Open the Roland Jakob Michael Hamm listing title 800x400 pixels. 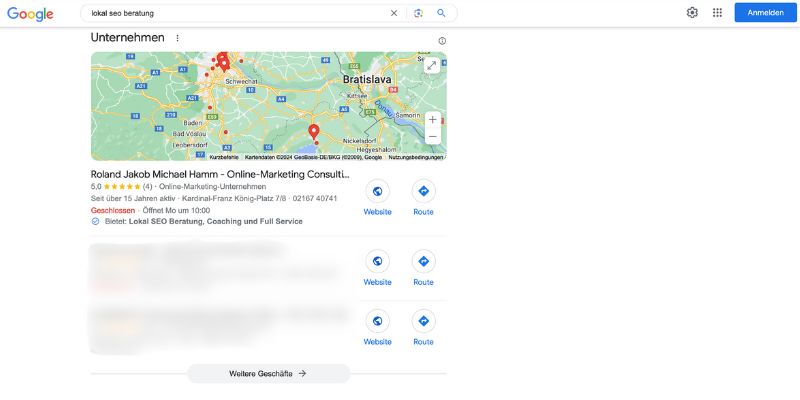point(220,174)
